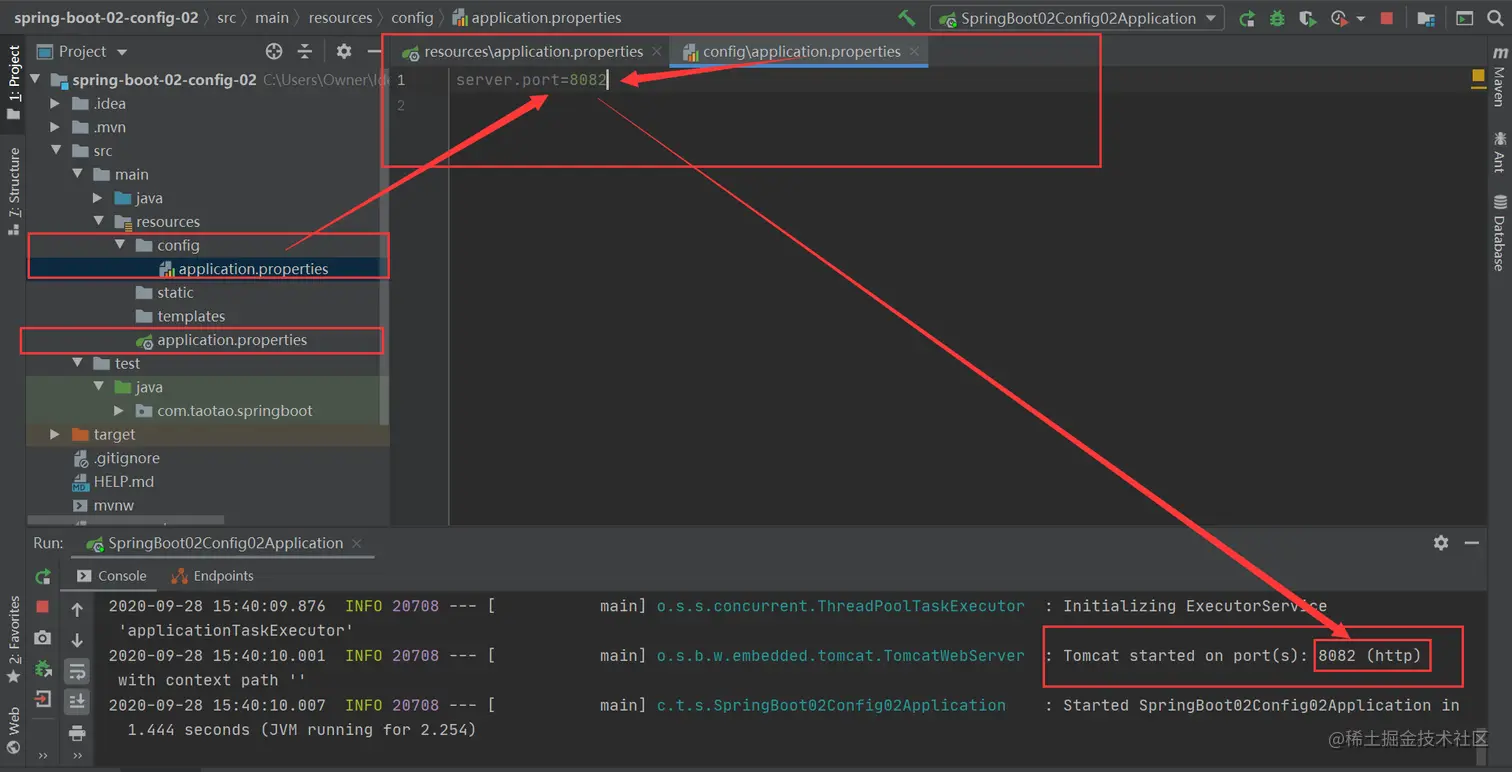This screenshot has width=1512, height=772.
Task: Expand the target folder
Action: click(x=56, y=434)
